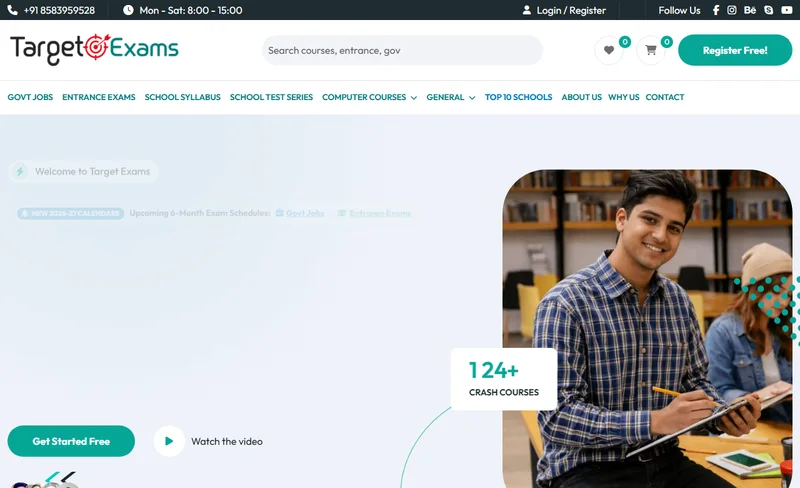This screenshot has height=488, width=800.
Task: Click the clock icon beside opening hours
Action: pyautogui.click(x=128, y=10)
